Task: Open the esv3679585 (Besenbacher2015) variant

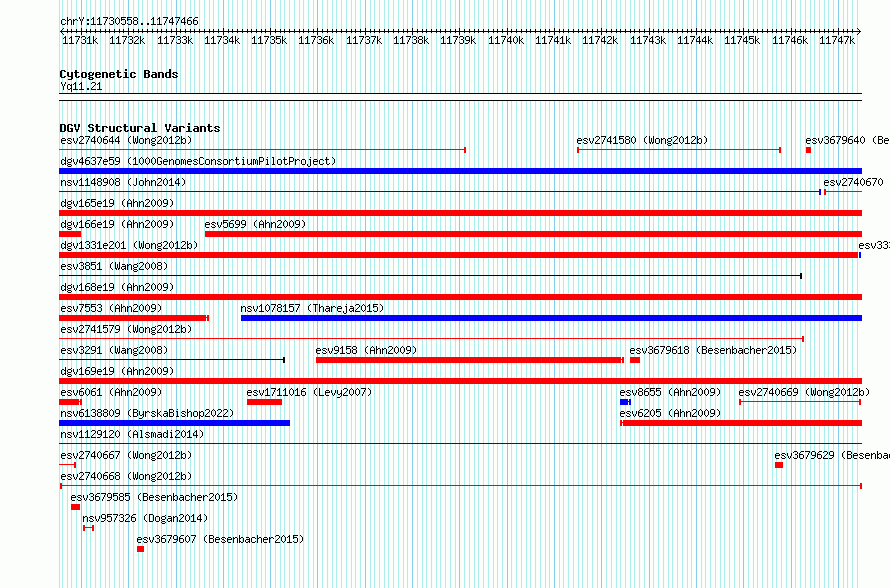Action: (154, 497)
